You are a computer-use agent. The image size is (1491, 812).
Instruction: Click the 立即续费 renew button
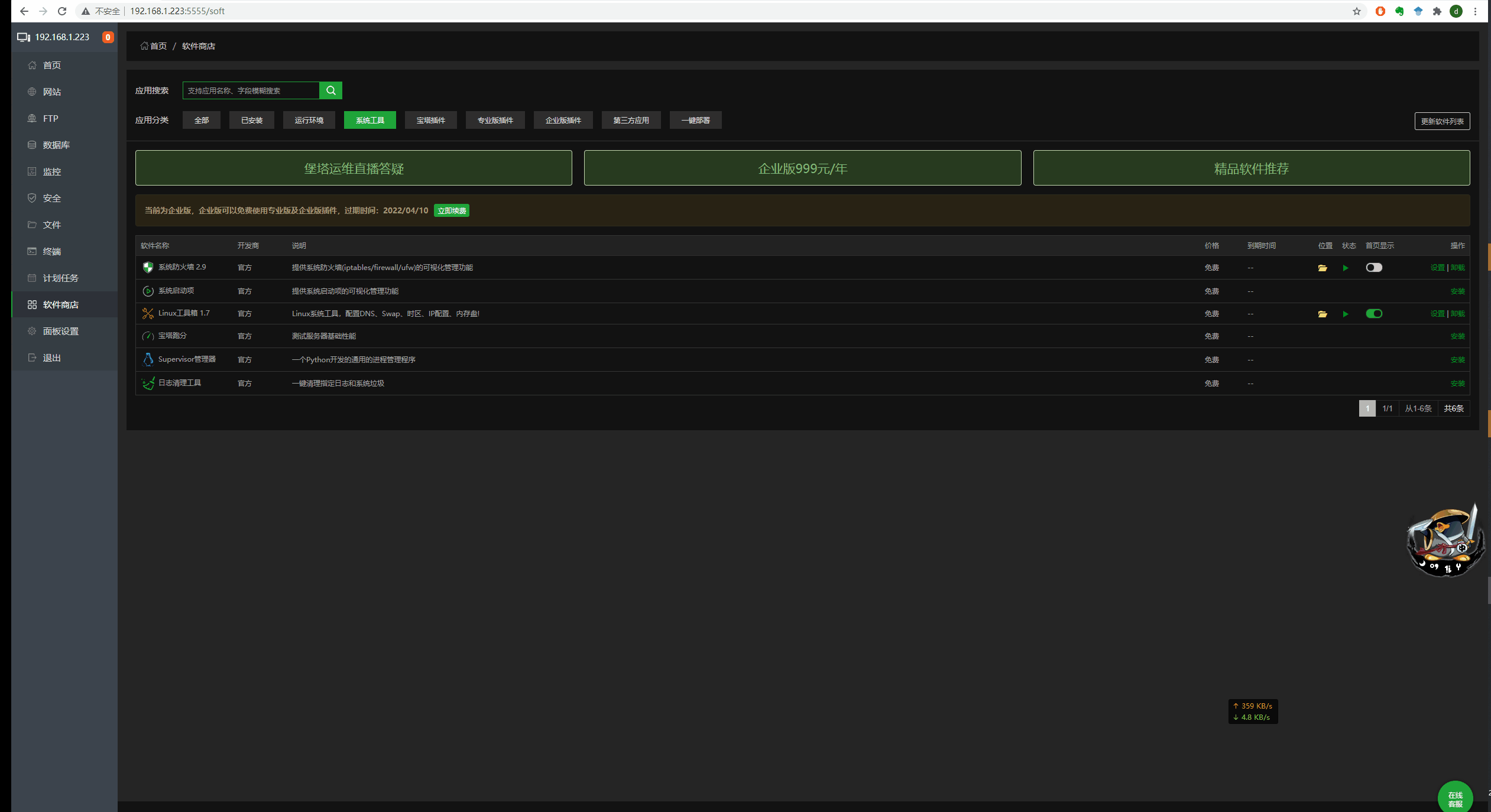tap(452, 210)
